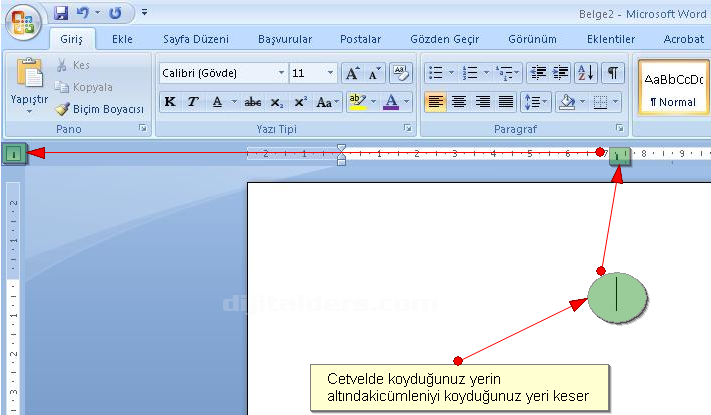Screen dimensions: 711x415
Task: Switch to the Ekle tab
Action: point(122,39)
